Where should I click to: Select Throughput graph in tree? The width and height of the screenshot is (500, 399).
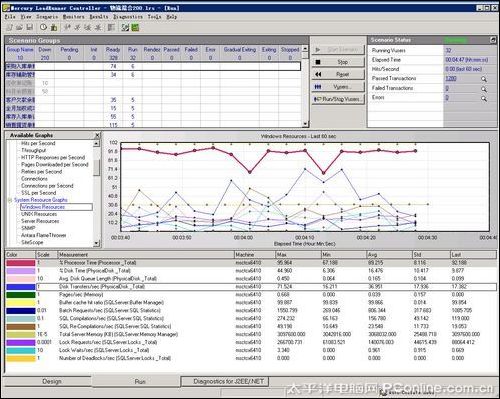tap(33, 150)
